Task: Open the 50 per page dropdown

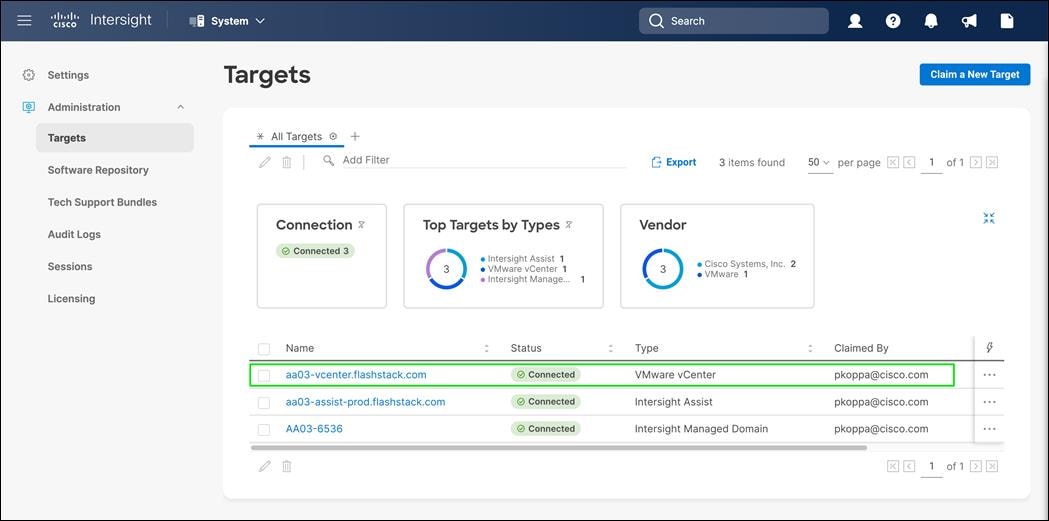Action: 820,163
